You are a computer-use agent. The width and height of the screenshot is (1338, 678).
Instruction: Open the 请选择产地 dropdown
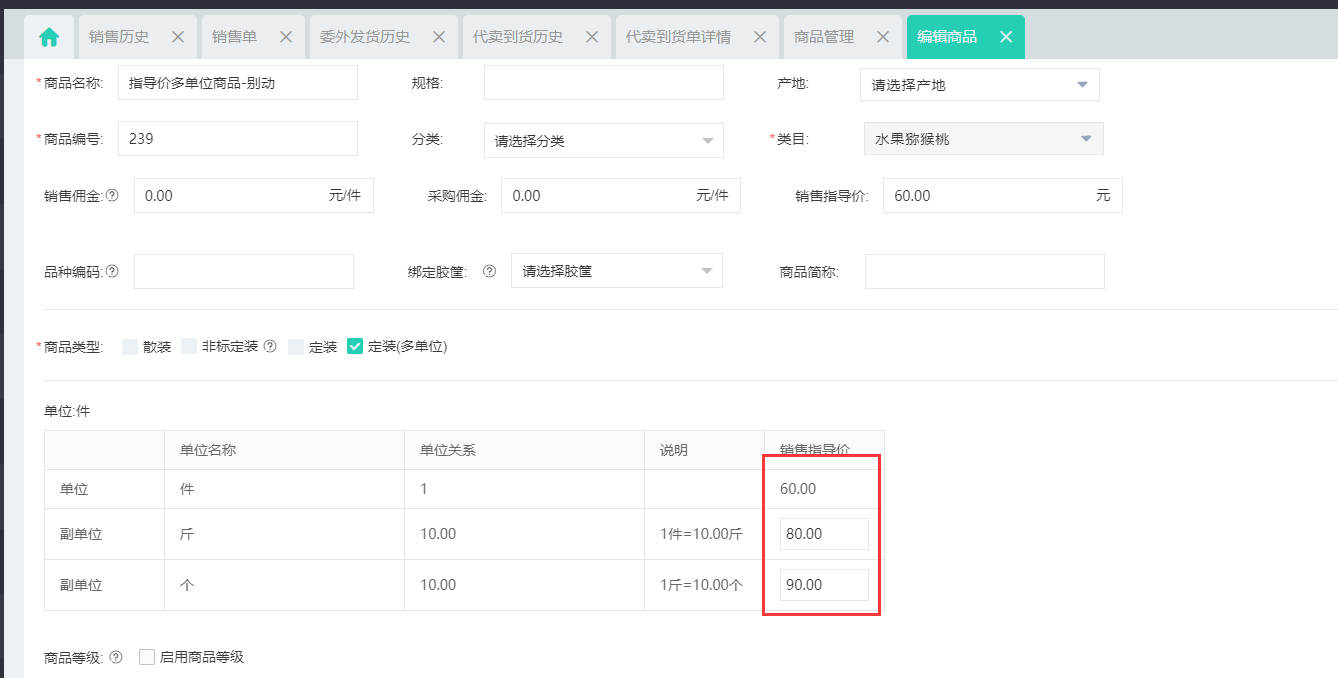[980, 84]
